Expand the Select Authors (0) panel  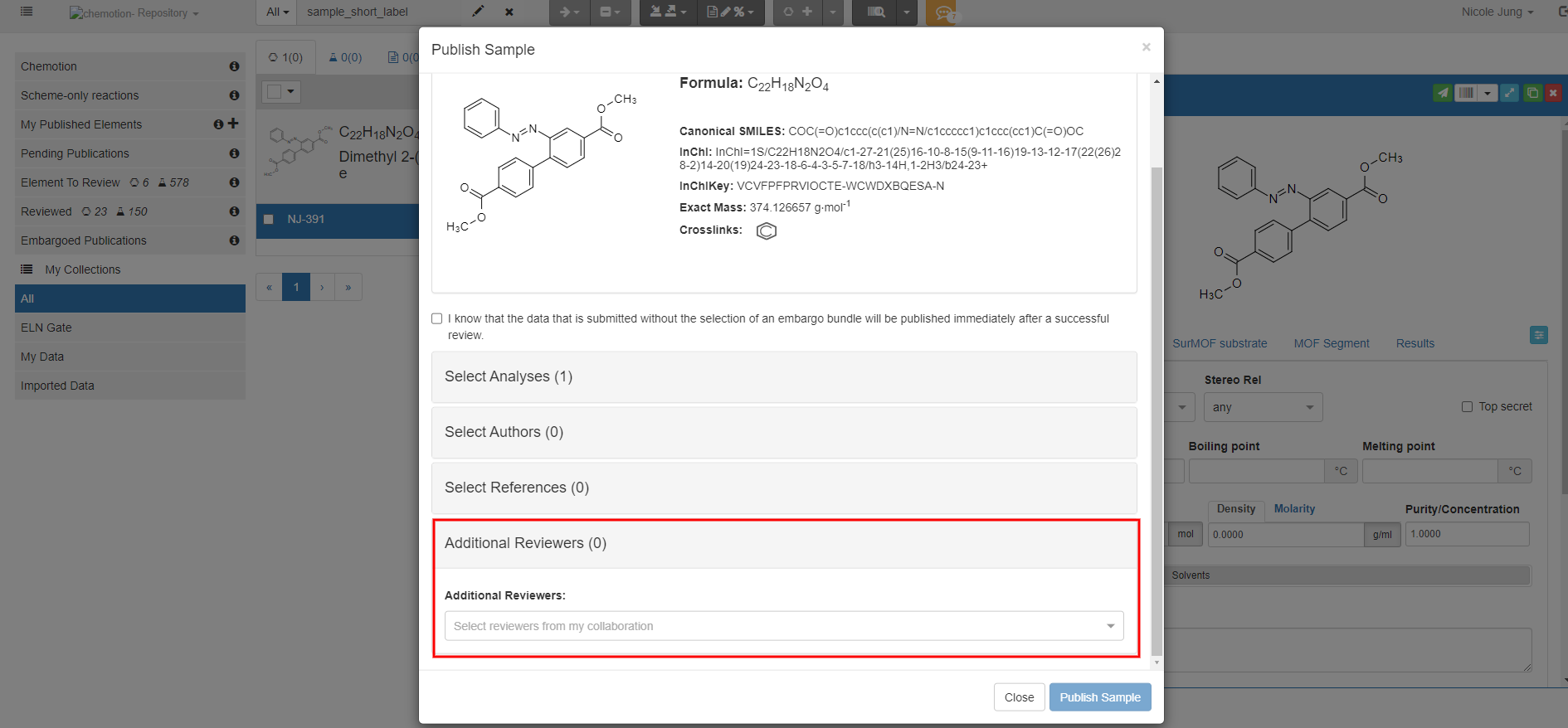(x=783, y=432)
